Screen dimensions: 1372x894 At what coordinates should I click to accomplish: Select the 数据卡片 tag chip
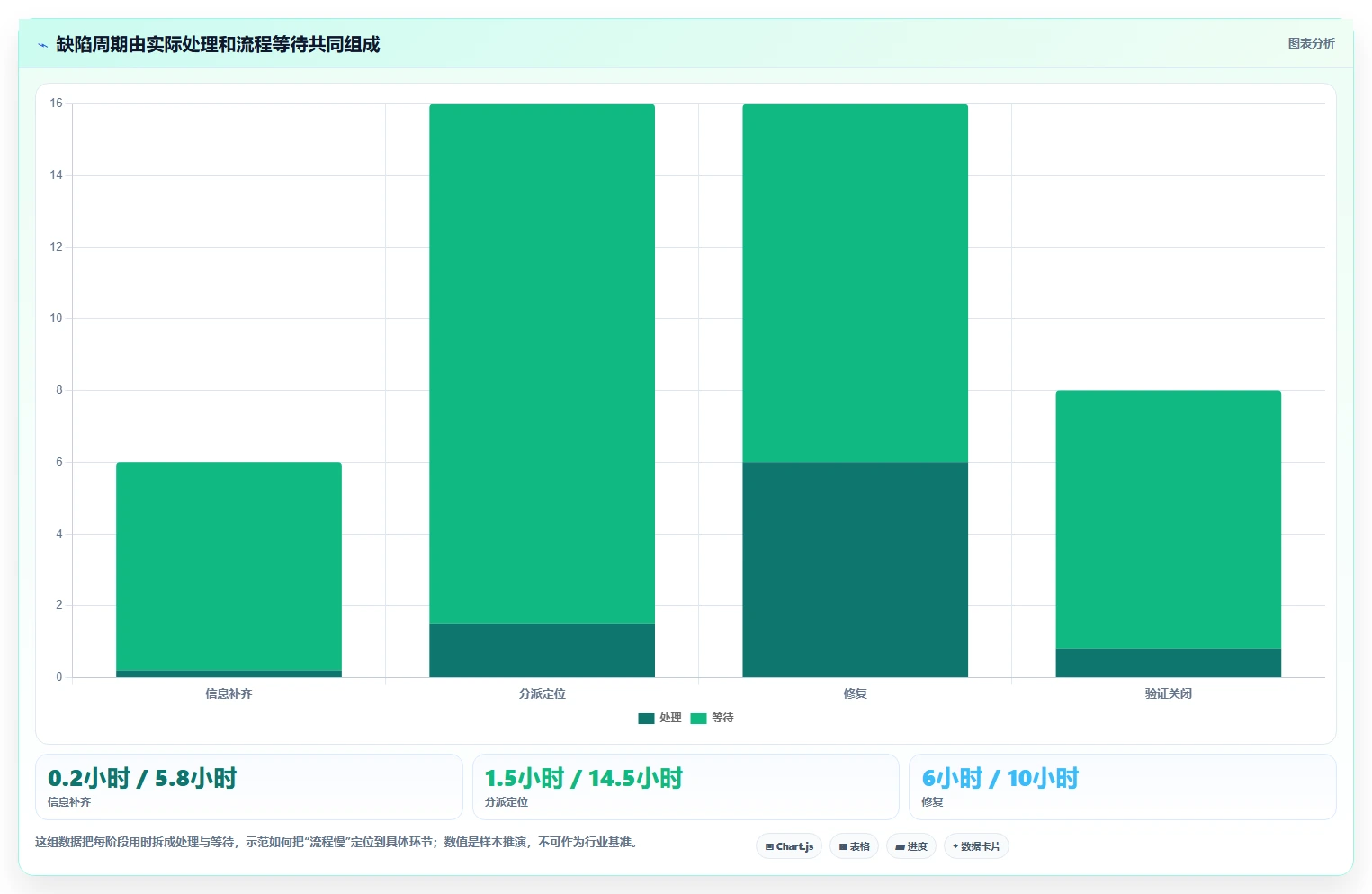[976, 846]
